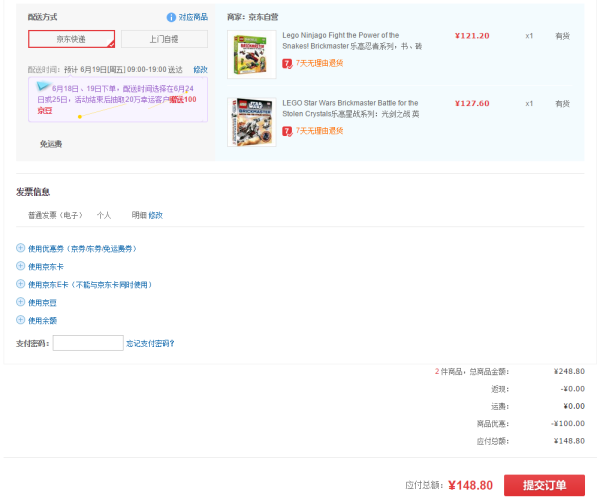Viewport: 600px width, 501px height.
Task: Click the 免运费 text
Action: (x=51, y=144)
